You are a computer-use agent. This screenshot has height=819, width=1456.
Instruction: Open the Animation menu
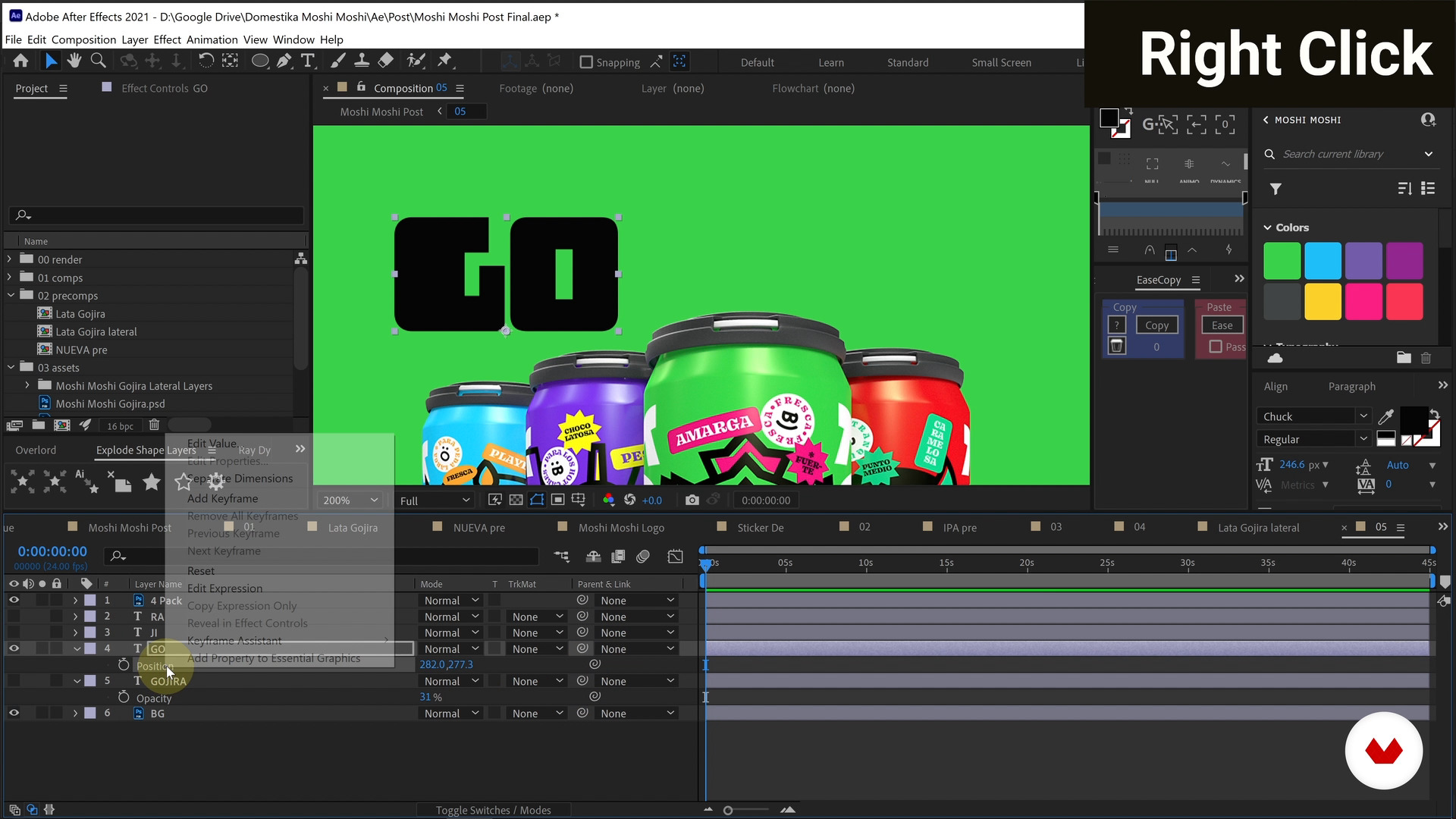[212, 39]
